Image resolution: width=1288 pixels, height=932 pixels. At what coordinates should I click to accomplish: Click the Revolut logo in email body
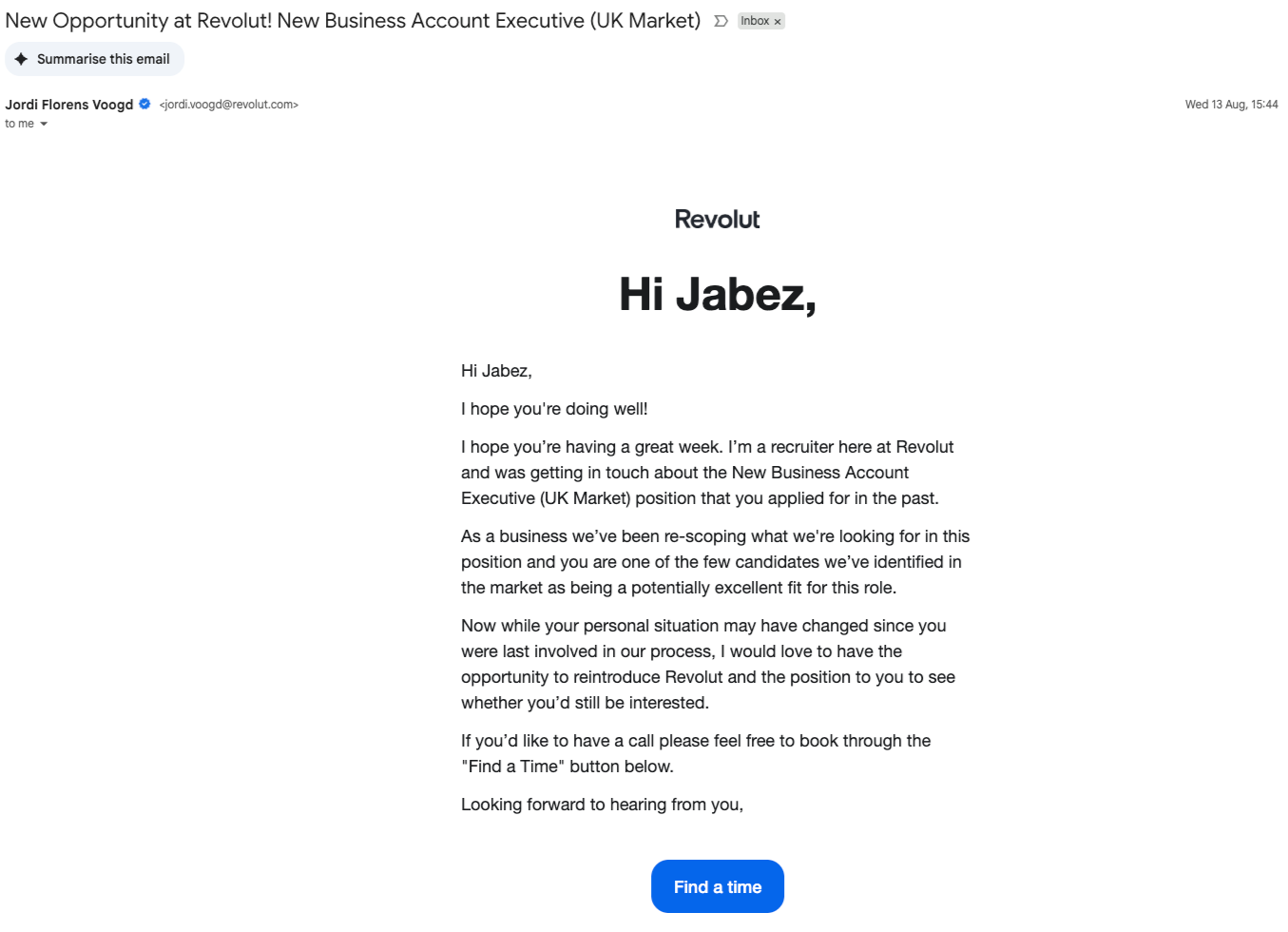pos(717,220)
